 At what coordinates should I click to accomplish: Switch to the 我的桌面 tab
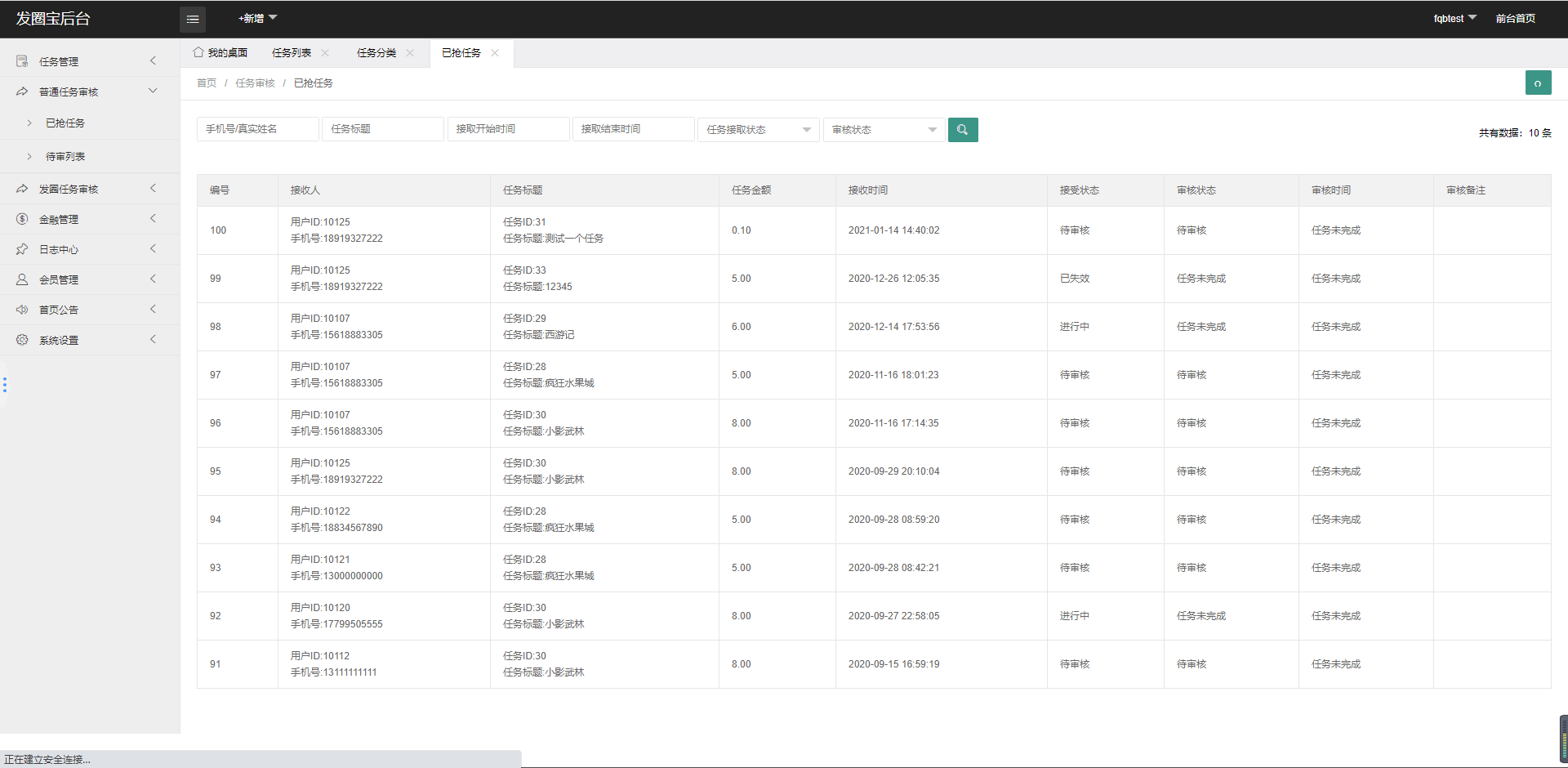pos(220,53)
